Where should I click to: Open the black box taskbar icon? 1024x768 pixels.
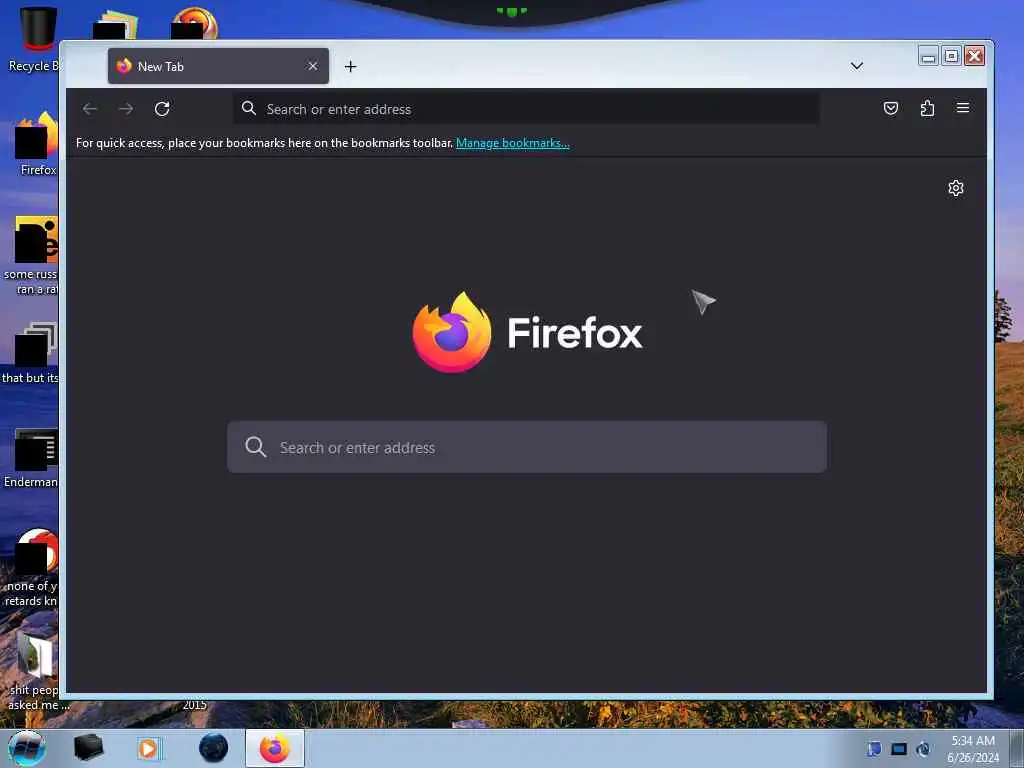tap(88, 748)
